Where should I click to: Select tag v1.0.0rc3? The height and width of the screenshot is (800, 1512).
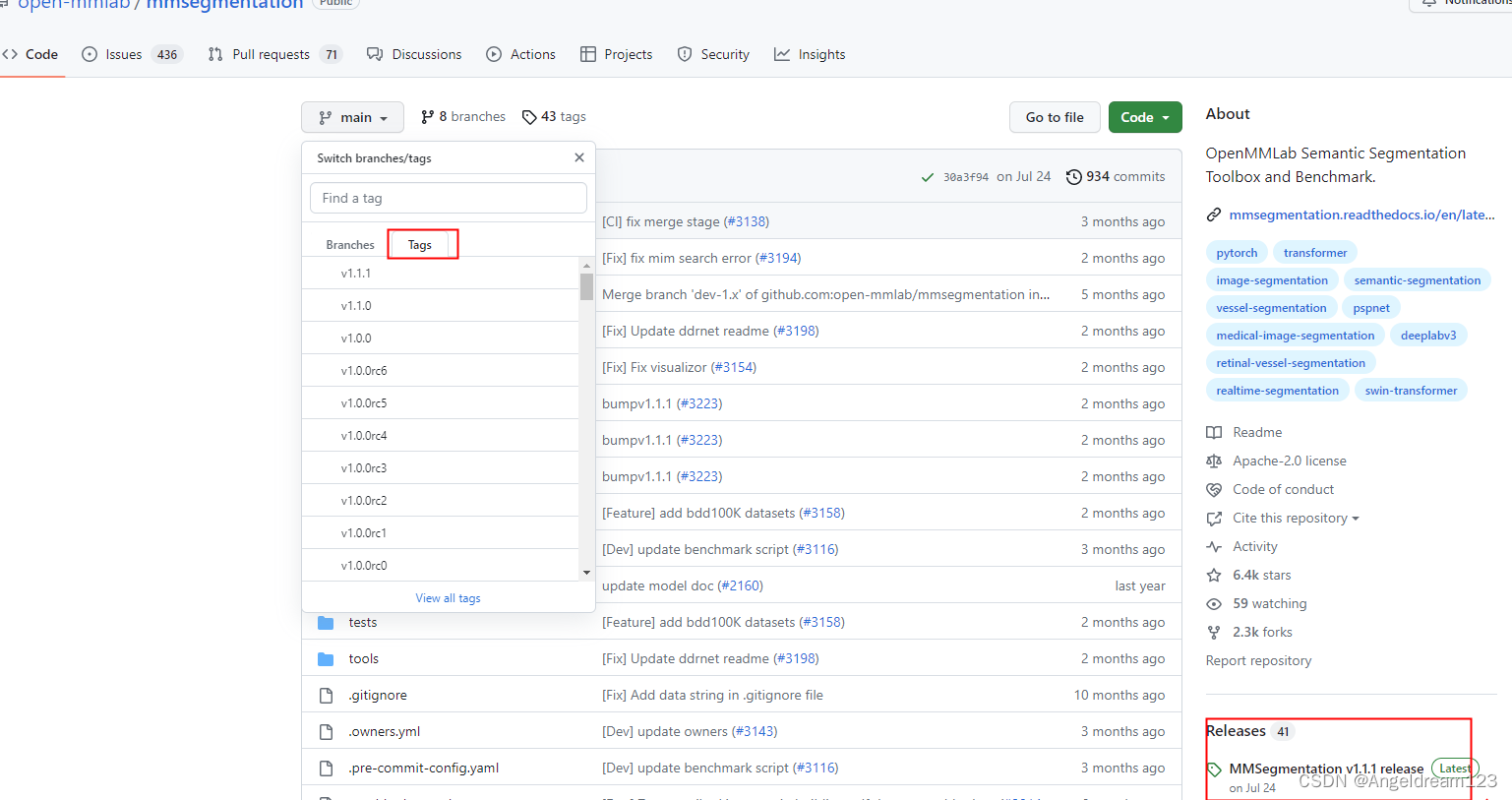click(x=441, y=468)
